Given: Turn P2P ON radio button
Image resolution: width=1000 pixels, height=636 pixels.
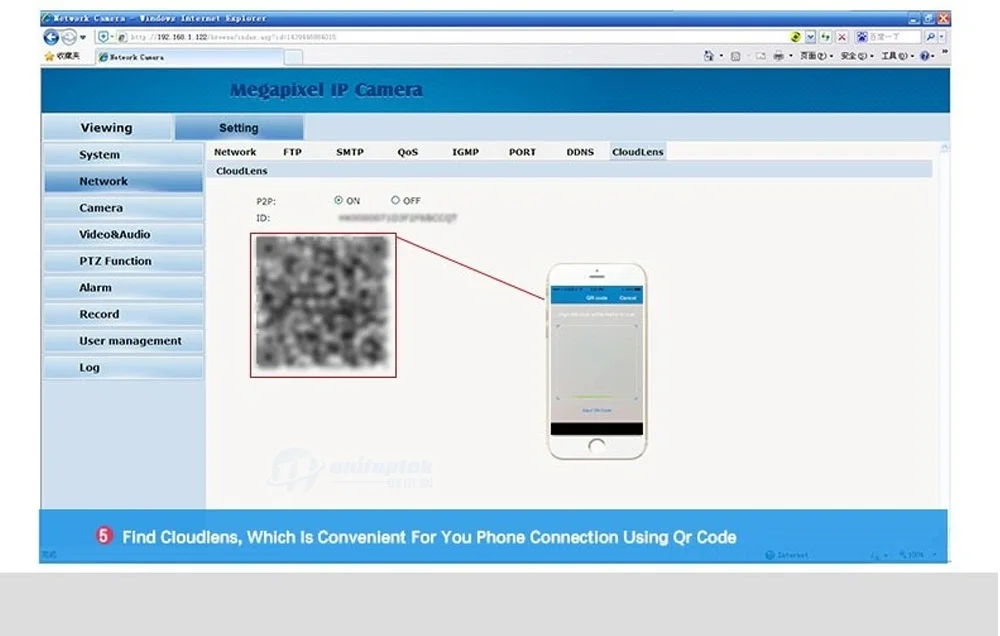Looking at the screenshot, I should point(339,200).
